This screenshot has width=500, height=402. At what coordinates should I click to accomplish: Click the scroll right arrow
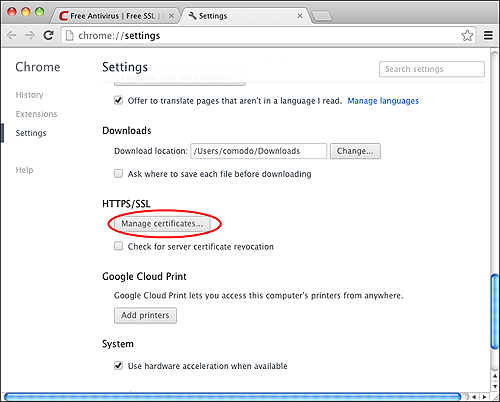click(x=484, y=397)
